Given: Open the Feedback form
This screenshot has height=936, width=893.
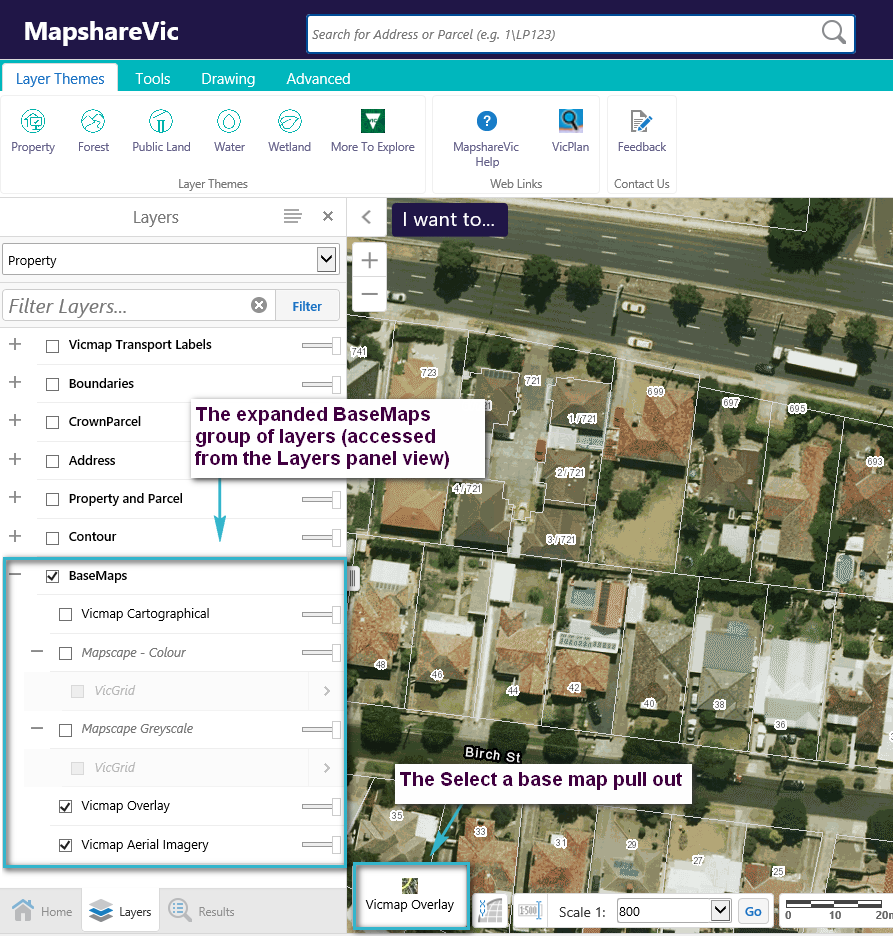Looking at the screenshot, I should pos(642,132).
